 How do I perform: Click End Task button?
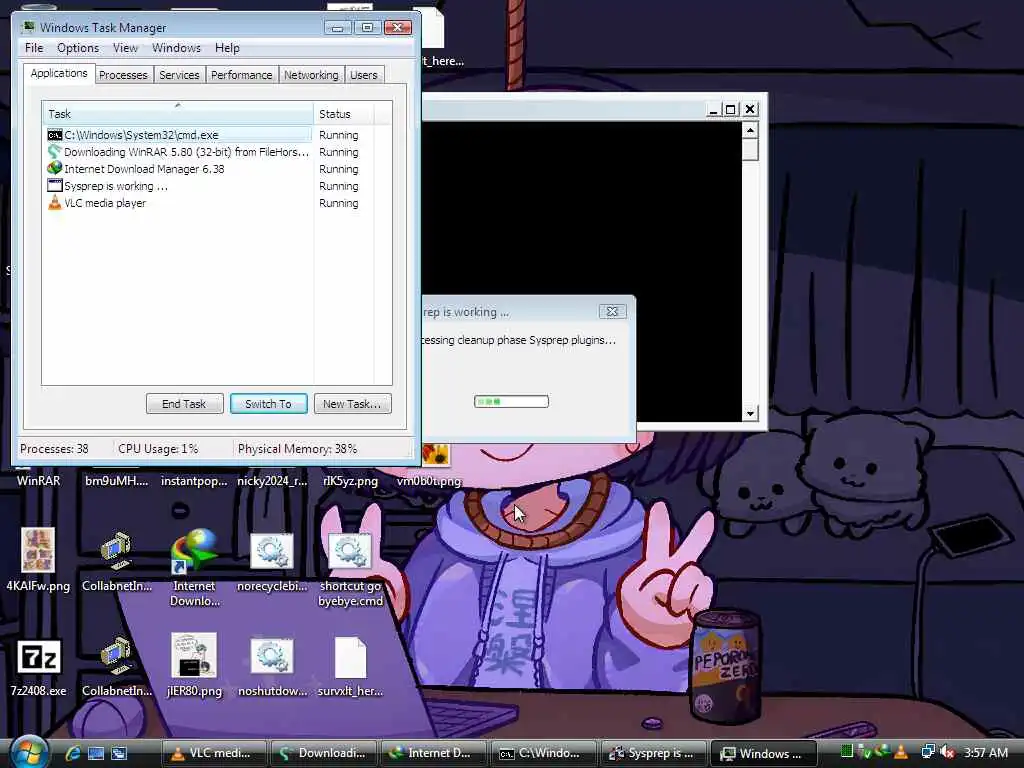coord(184,404)
